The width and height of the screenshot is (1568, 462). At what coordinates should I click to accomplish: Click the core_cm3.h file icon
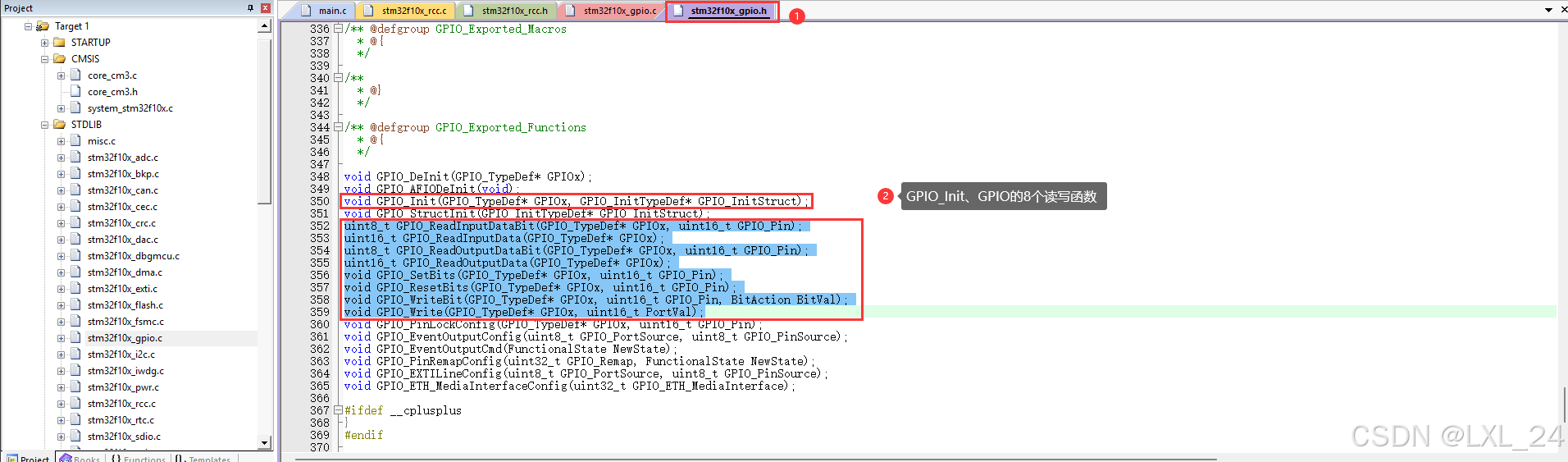[x=75, y=91]
